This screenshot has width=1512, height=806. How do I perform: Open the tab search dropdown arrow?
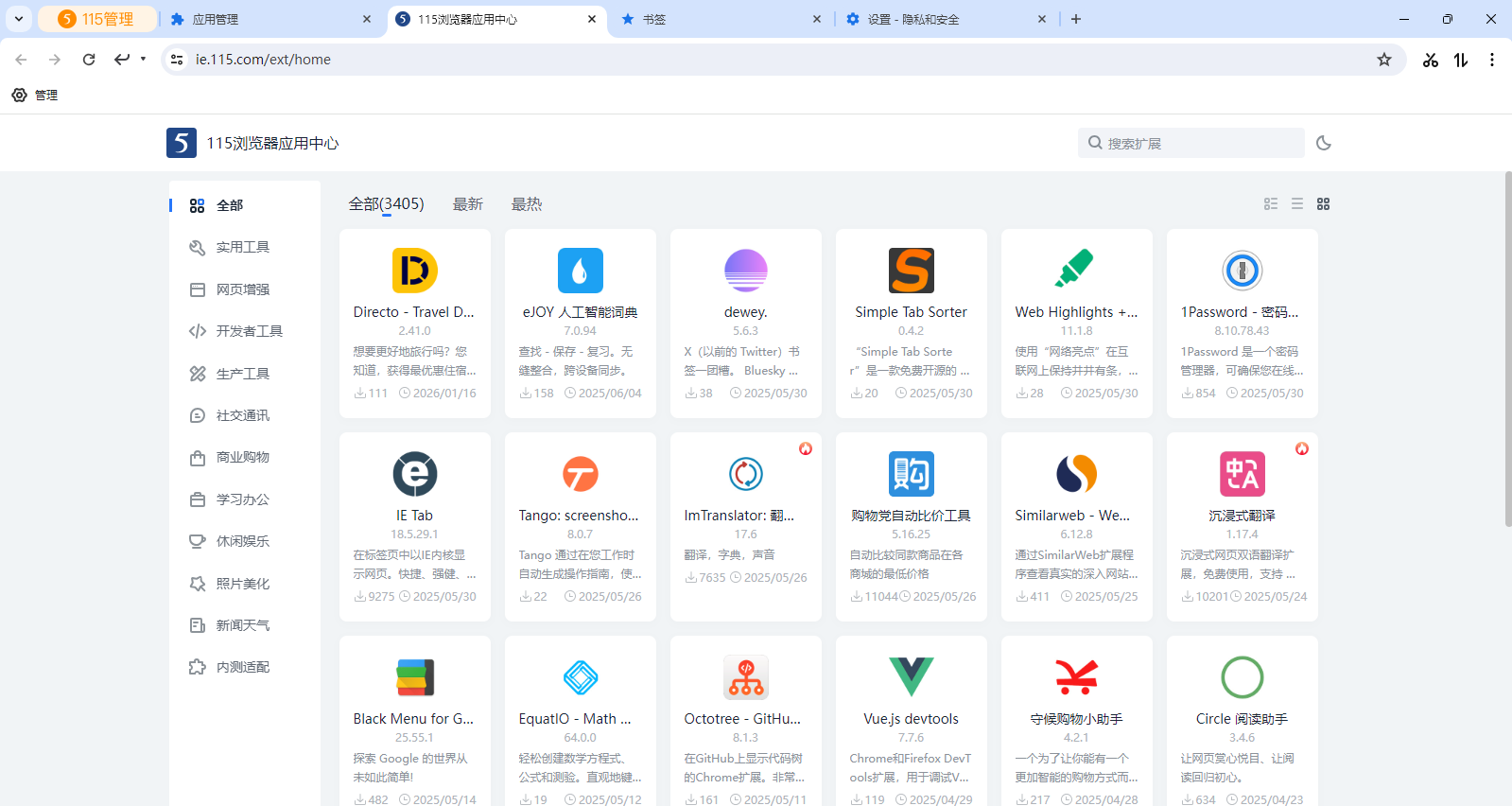[19, 19]
